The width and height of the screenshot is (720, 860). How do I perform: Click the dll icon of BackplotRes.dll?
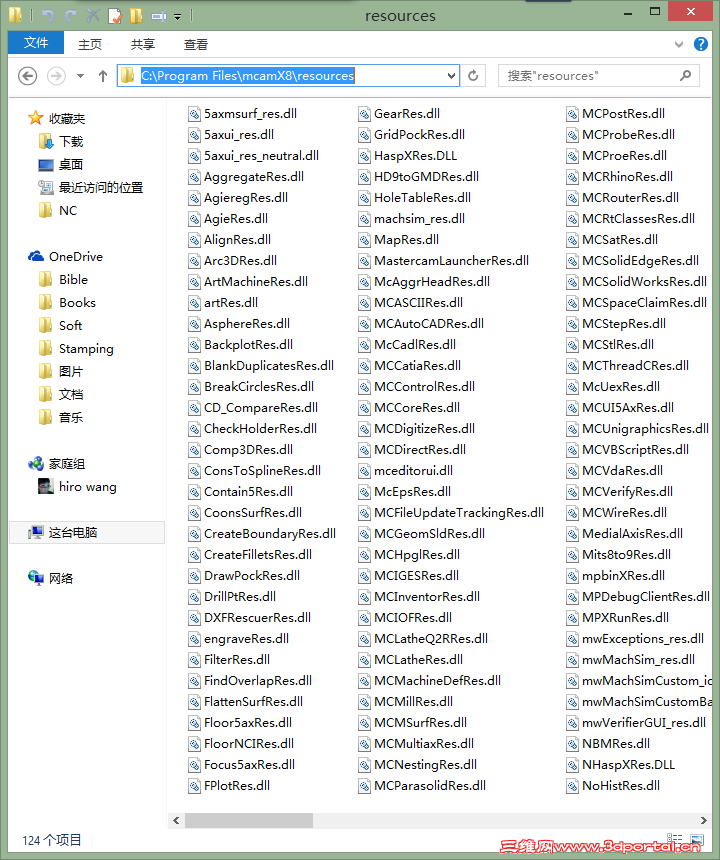[194, 345]
